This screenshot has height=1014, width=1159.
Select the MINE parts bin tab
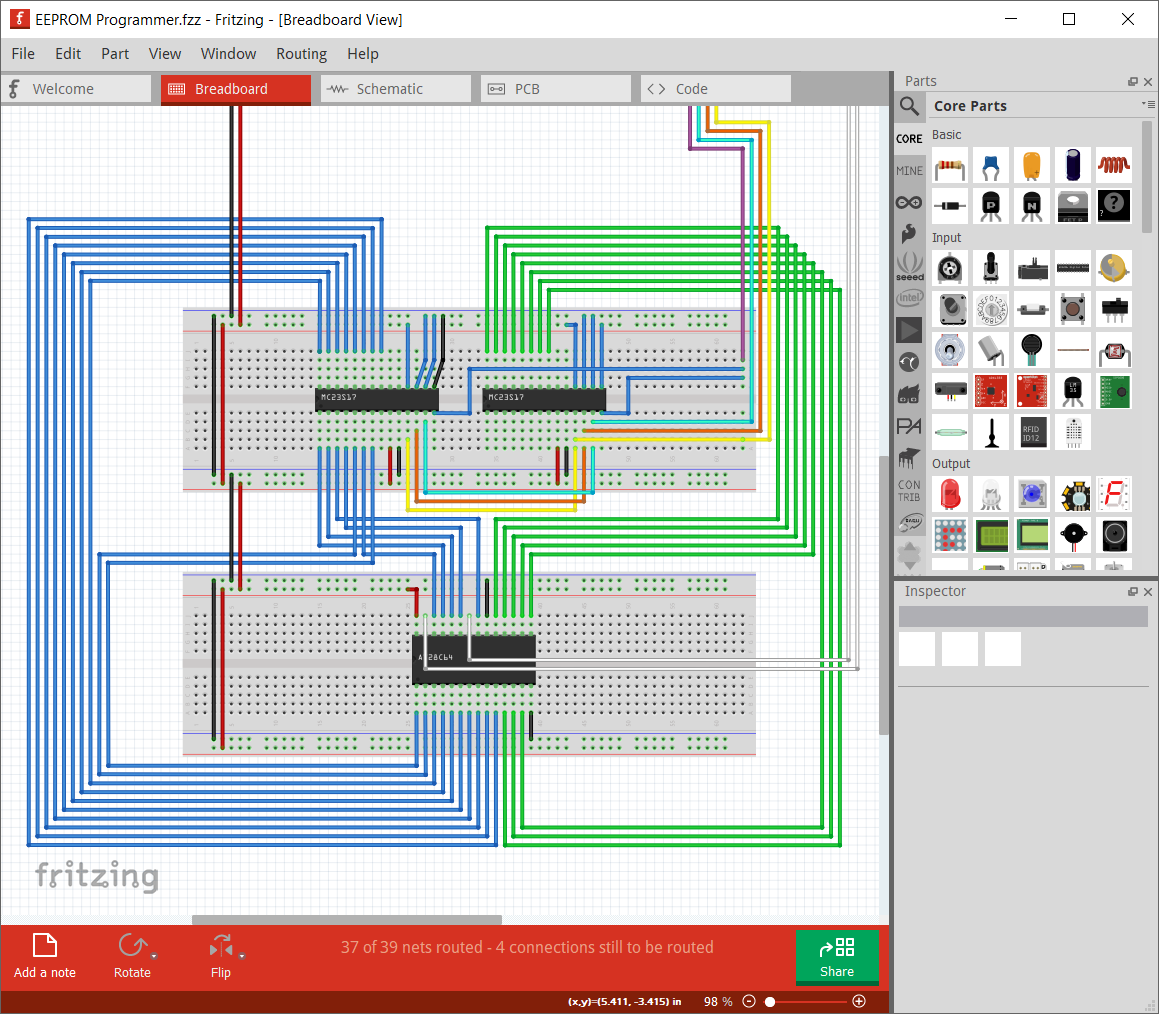coord(909,171)
